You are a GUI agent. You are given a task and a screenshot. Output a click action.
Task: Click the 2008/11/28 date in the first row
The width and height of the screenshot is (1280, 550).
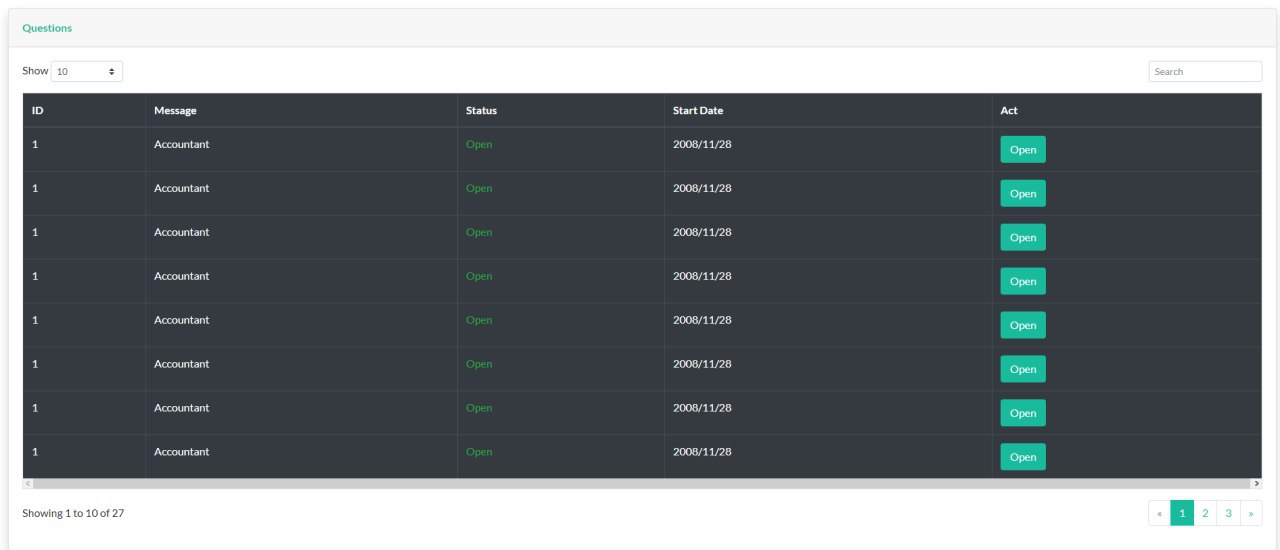(x=702, y=144)
